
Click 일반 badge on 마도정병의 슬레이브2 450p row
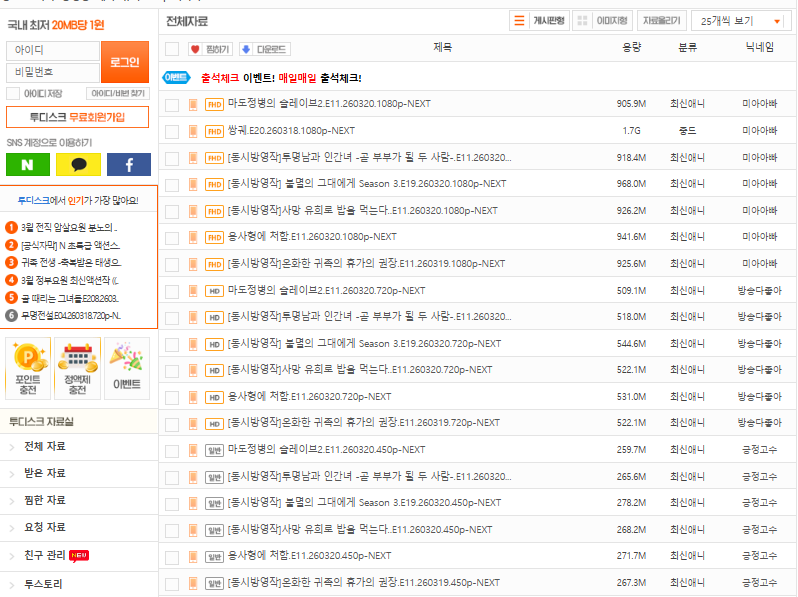pyautogui.click(x=214, y=450)
